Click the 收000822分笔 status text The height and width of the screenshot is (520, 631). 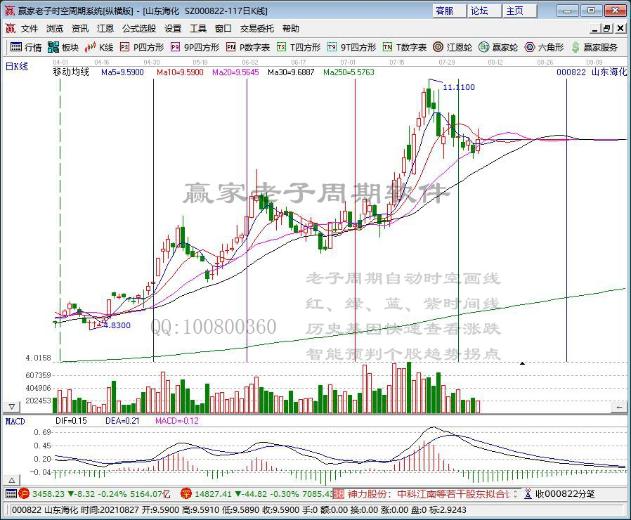click(x=565, y=493)
